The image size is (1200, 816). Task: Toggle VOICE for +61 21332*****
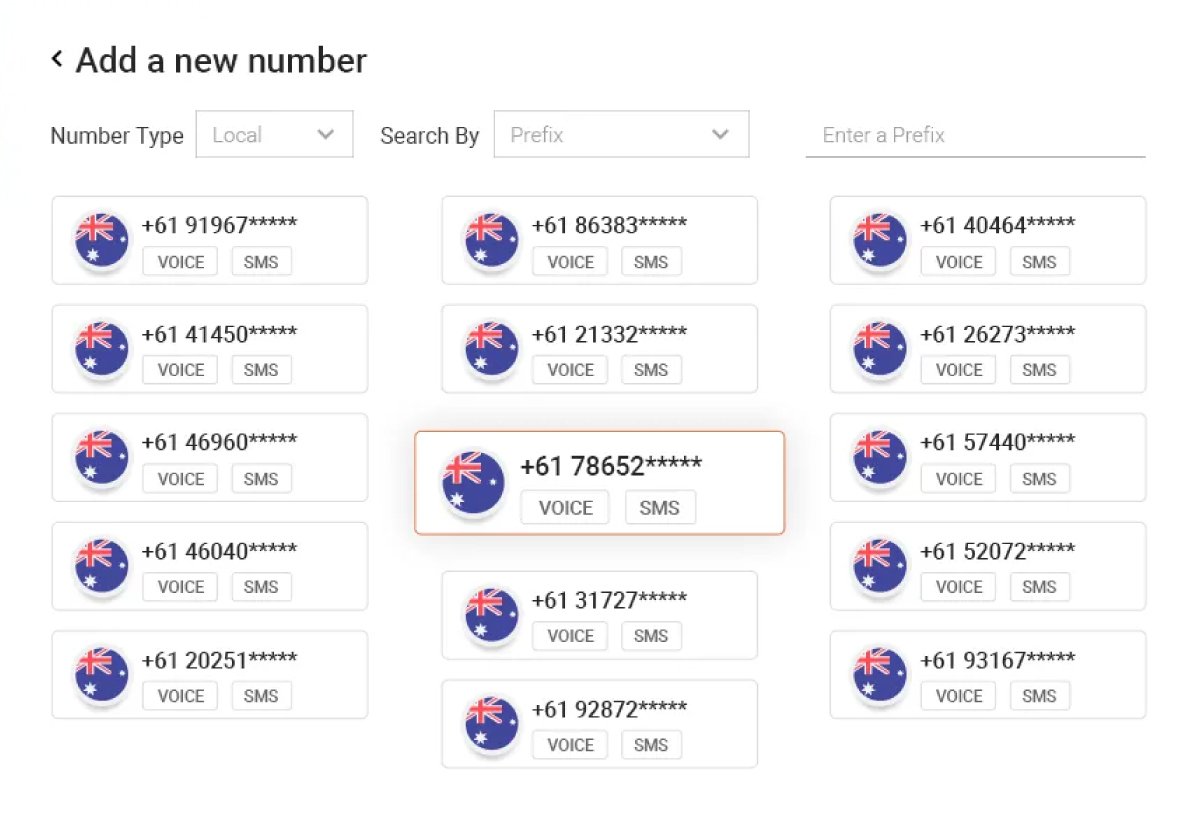(x=570, y=370)
